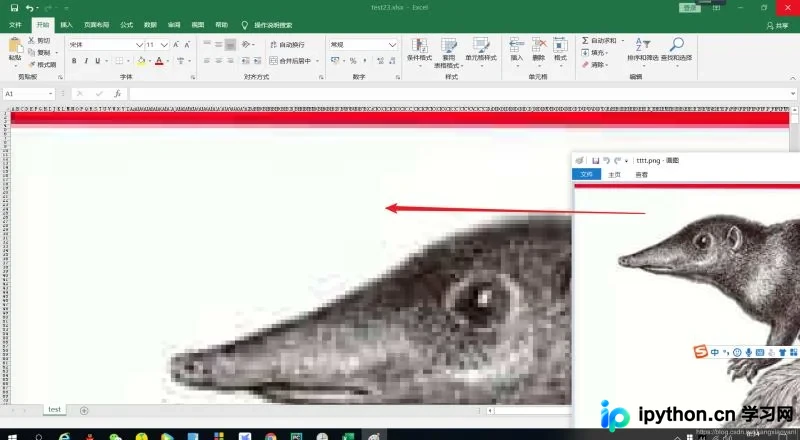Screen dimensions: 800x440
Task: Open the 文件 menu in Excel
Action: [15, 25]
